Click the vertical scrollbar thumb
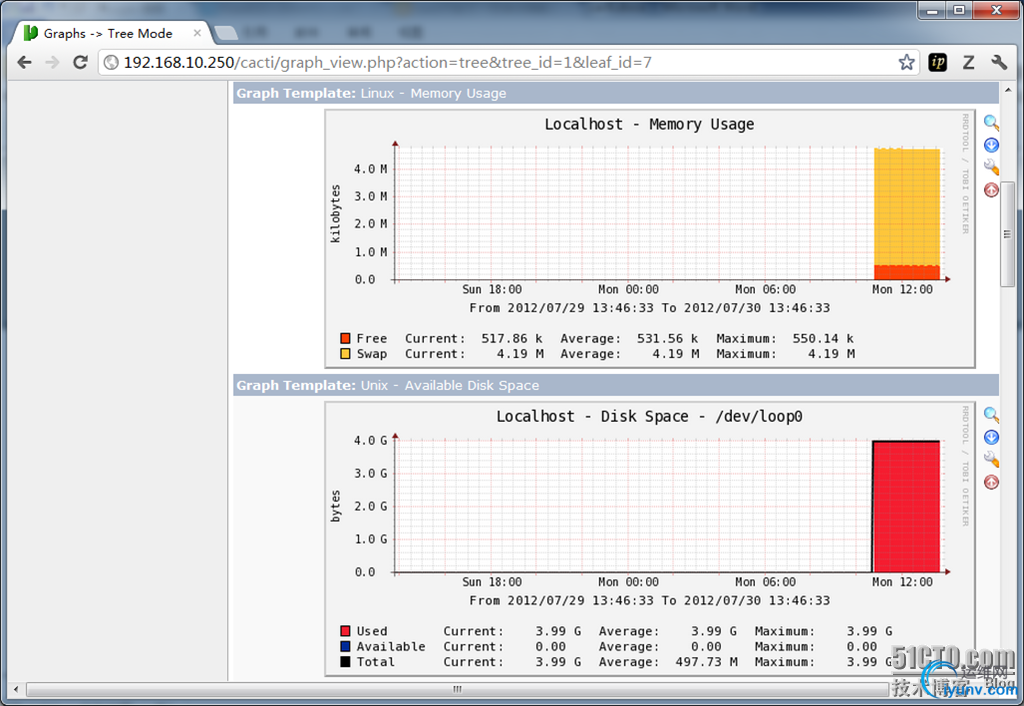The width and height of the screenshot is (1024, 706). [1007, 234]
